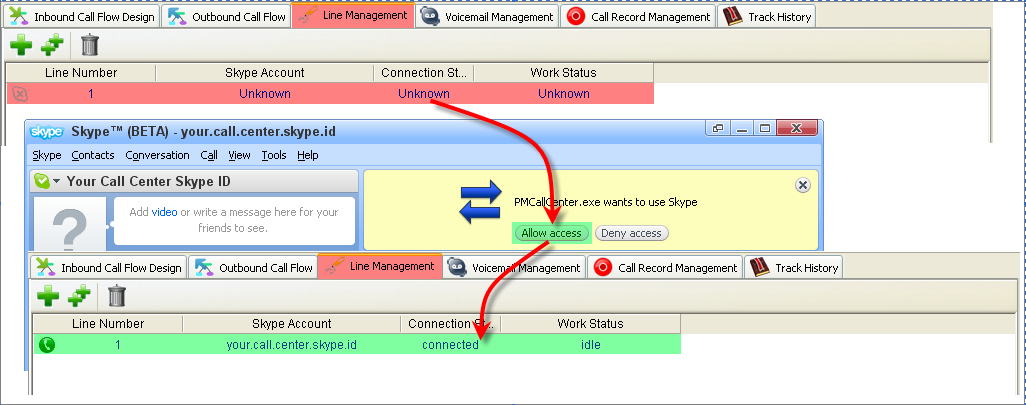
Task: Open the upper Outbound Call Flow tab
Action: click(x=226, y=17)
